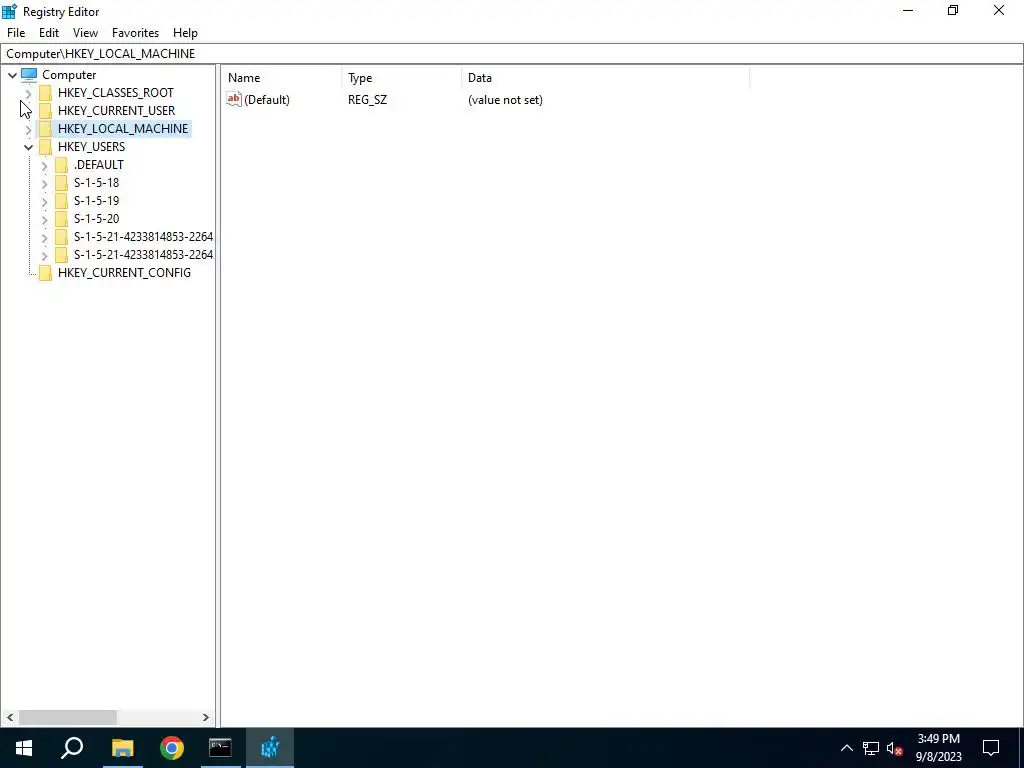This screenshot has width=1024, height=768.
Task: Click the muted volume tray icon
Action: point(895,748)
